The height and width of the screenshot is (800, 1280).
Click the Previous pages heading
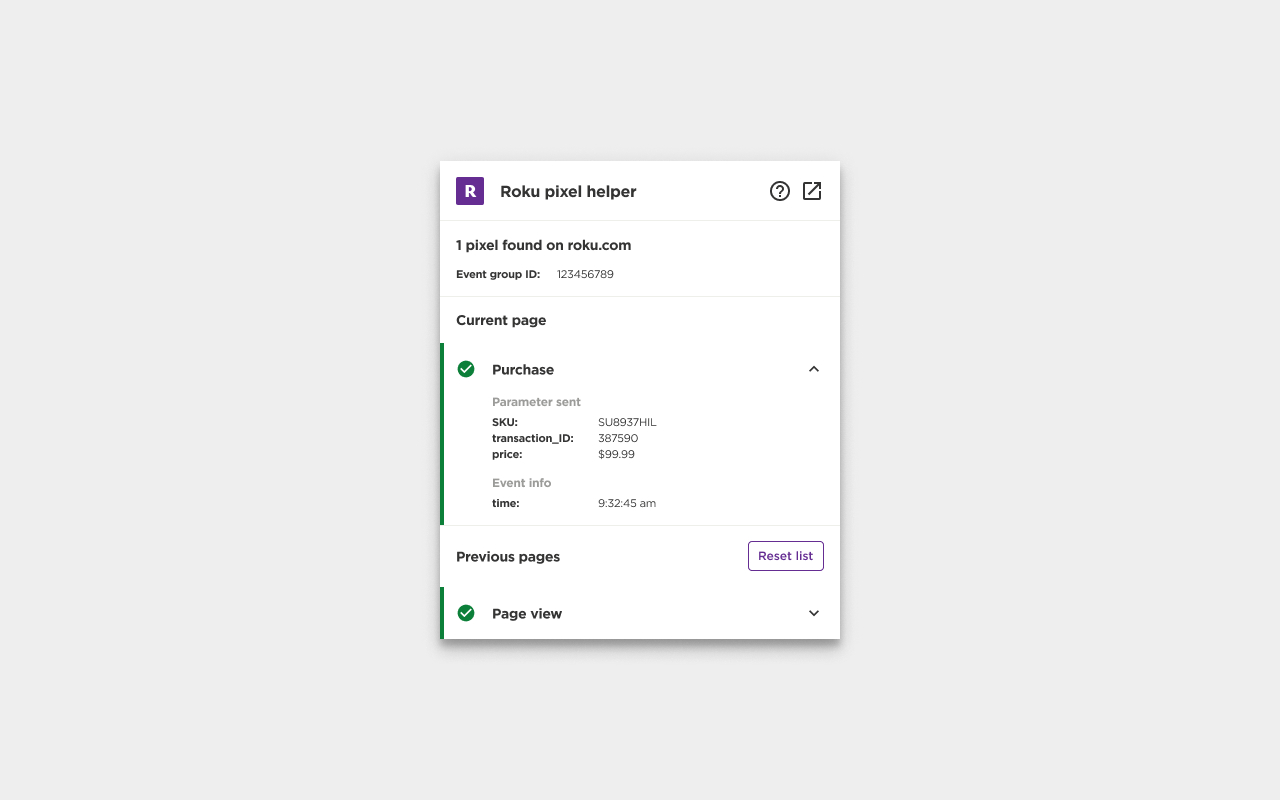[x=508, y=556]
